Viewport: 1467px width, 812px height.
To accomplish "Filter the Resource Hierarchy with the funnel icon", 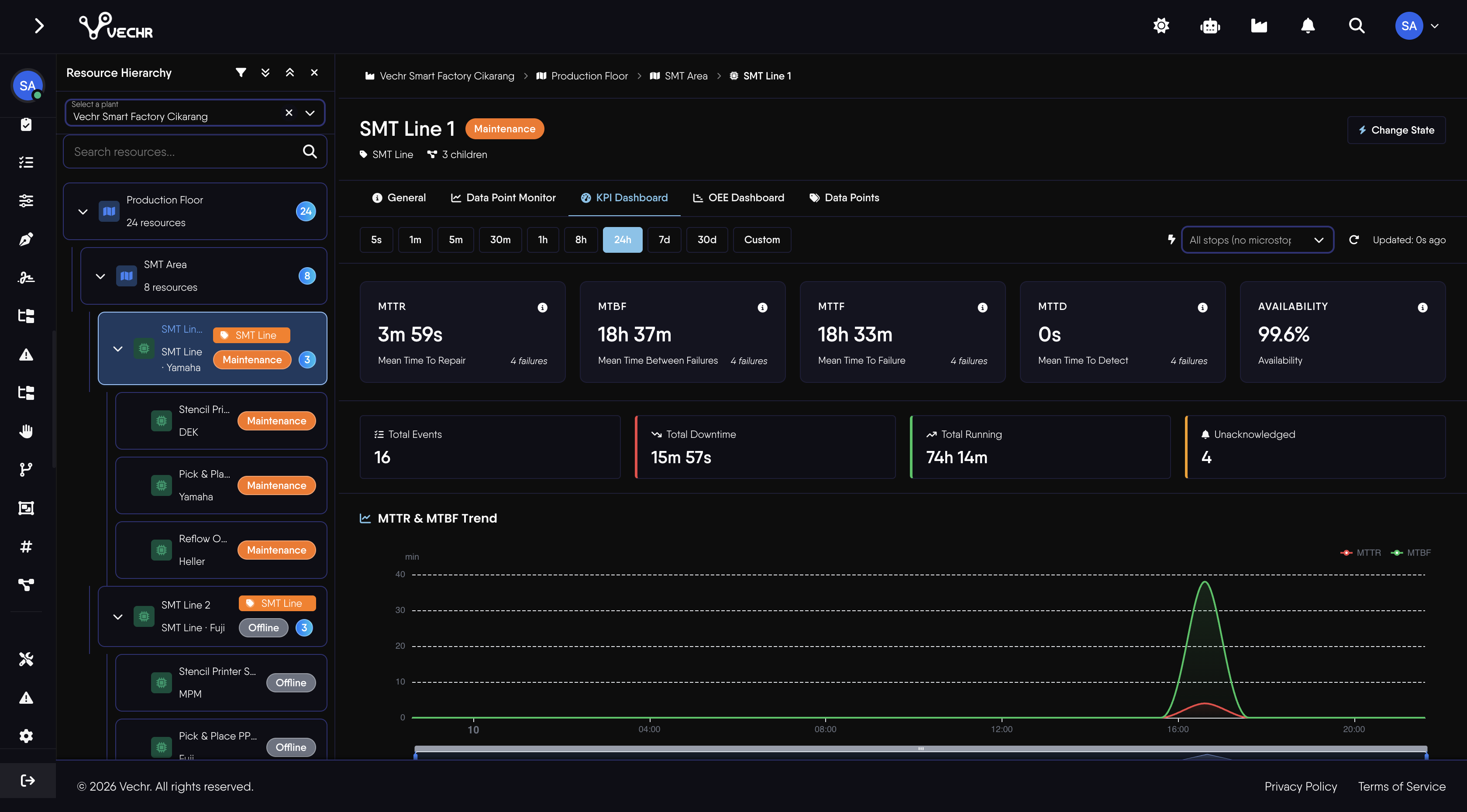I will click(241, 72).
